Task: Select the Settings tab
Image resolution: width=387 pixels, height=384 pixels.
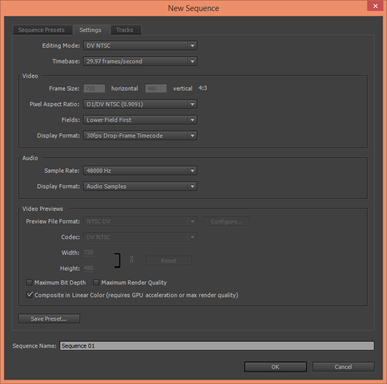Action: [90, 30]
